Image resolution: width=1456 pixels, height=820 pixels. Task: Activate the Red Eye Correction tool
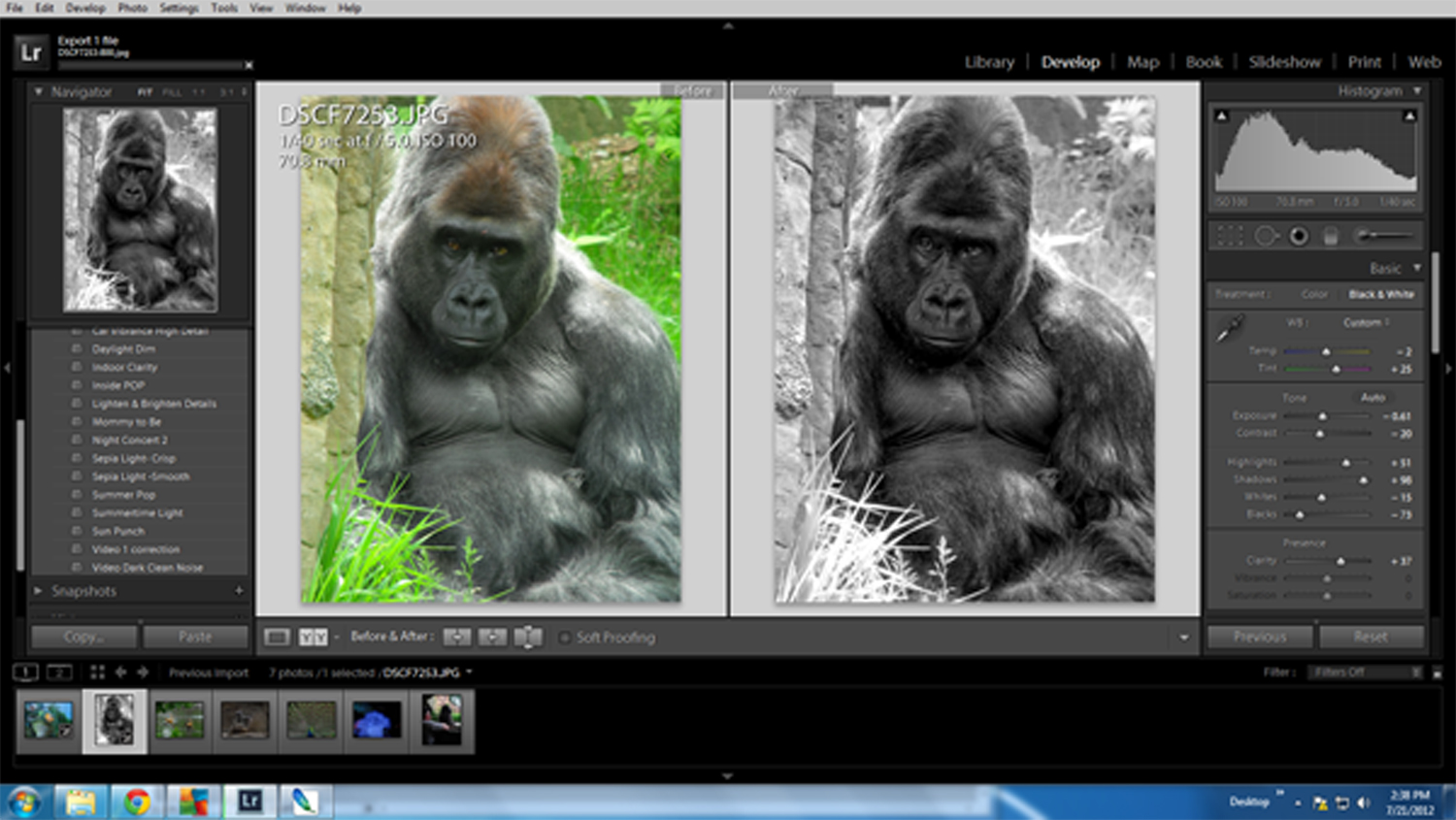(1298, 236)
